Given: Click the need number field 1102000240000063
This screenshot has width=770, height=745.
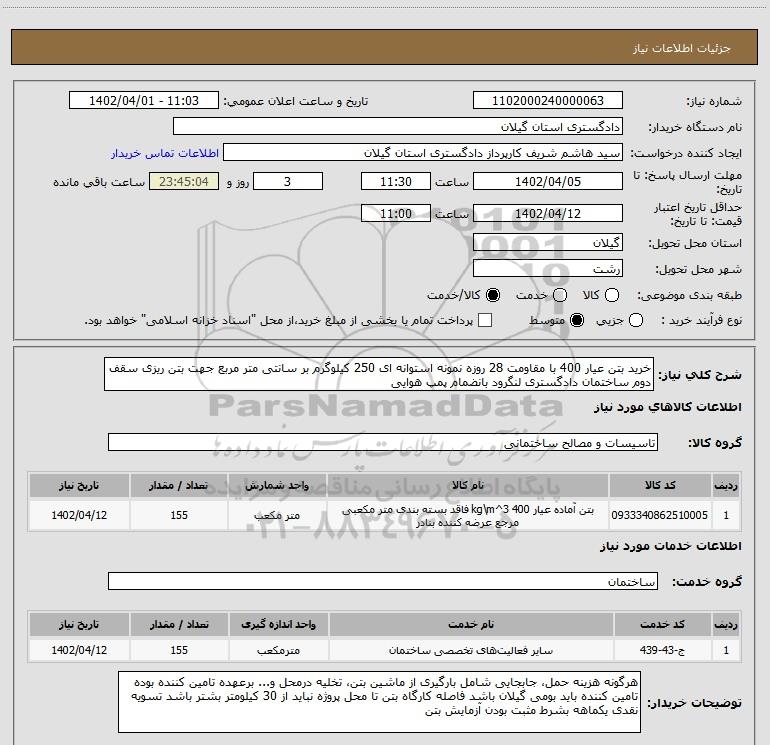Looking at the screenshot, I should [x=548, y=101].
